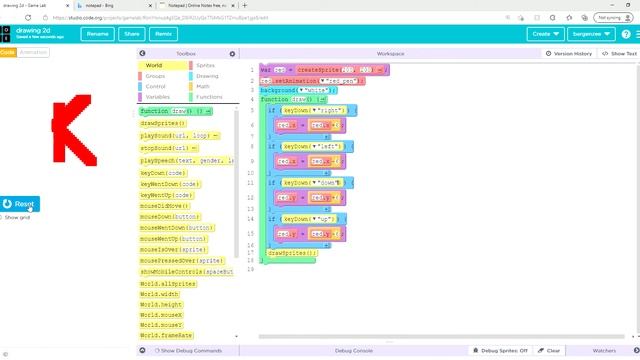Open the "down" key dropdown in keyDown block
Screen dimensions: 640x360
click(313, 183)
